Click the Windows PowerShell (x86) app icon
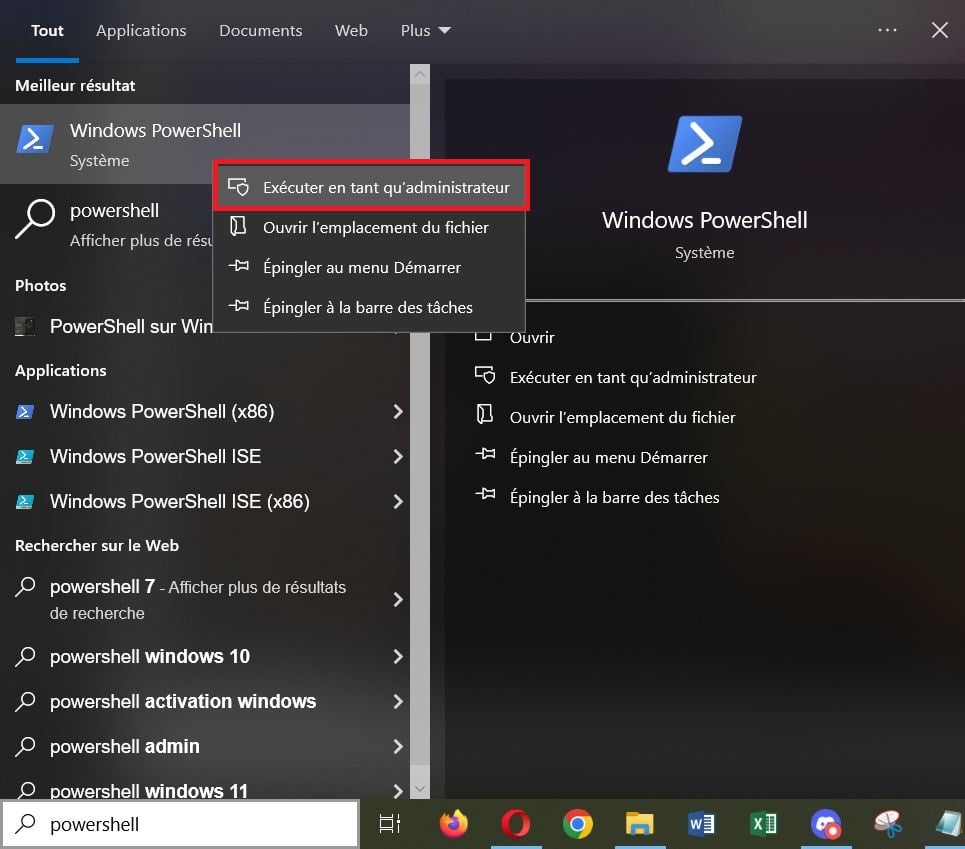 coord(25,412)
